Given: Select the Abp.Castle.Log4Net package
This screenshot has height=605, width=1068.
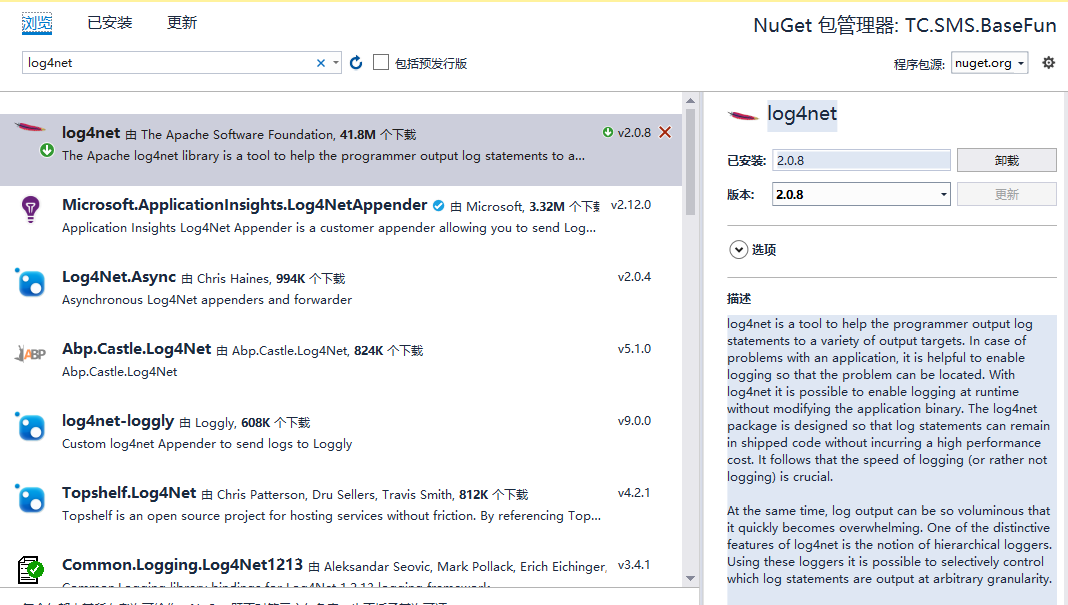Looking at the screenshot, I should 137,349.
